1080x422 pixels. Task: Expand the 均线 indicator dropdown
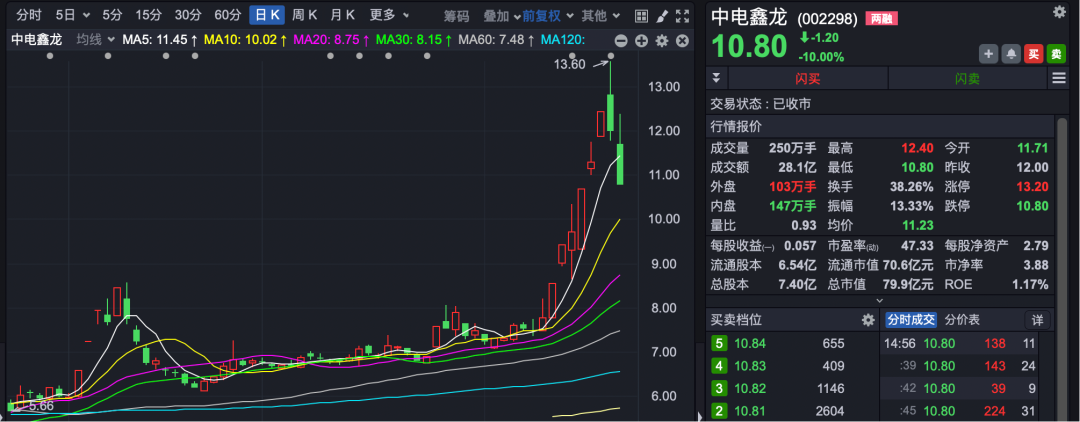pos(95,40)
